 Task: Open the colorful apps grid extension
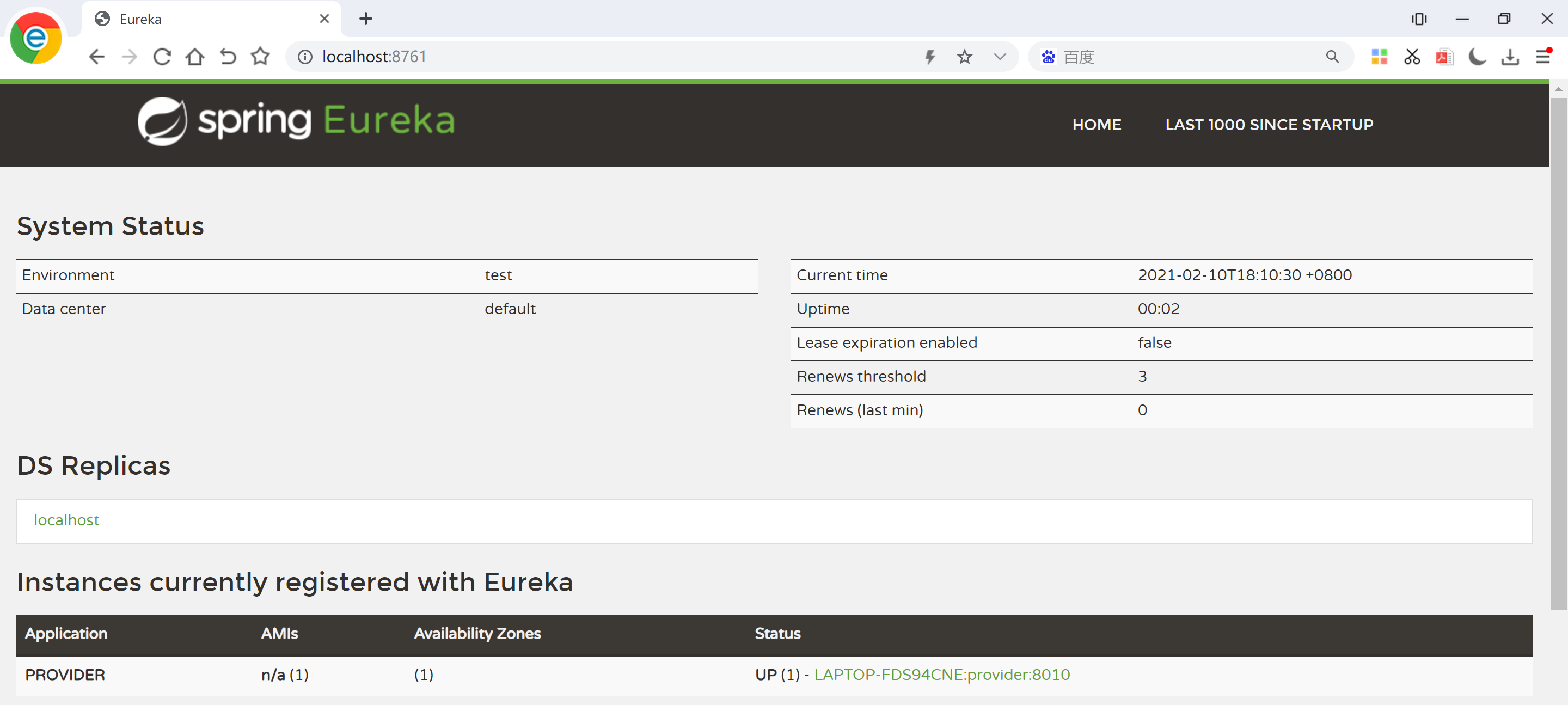coord(1379,57)
